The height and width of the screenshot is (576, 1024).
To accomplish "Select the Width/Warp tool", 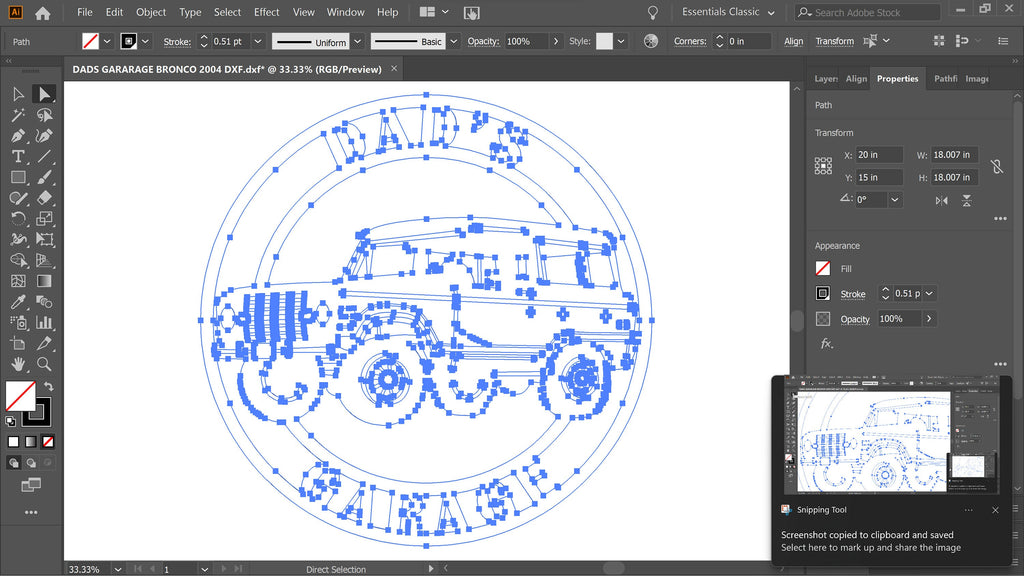I will click(18, 240).
